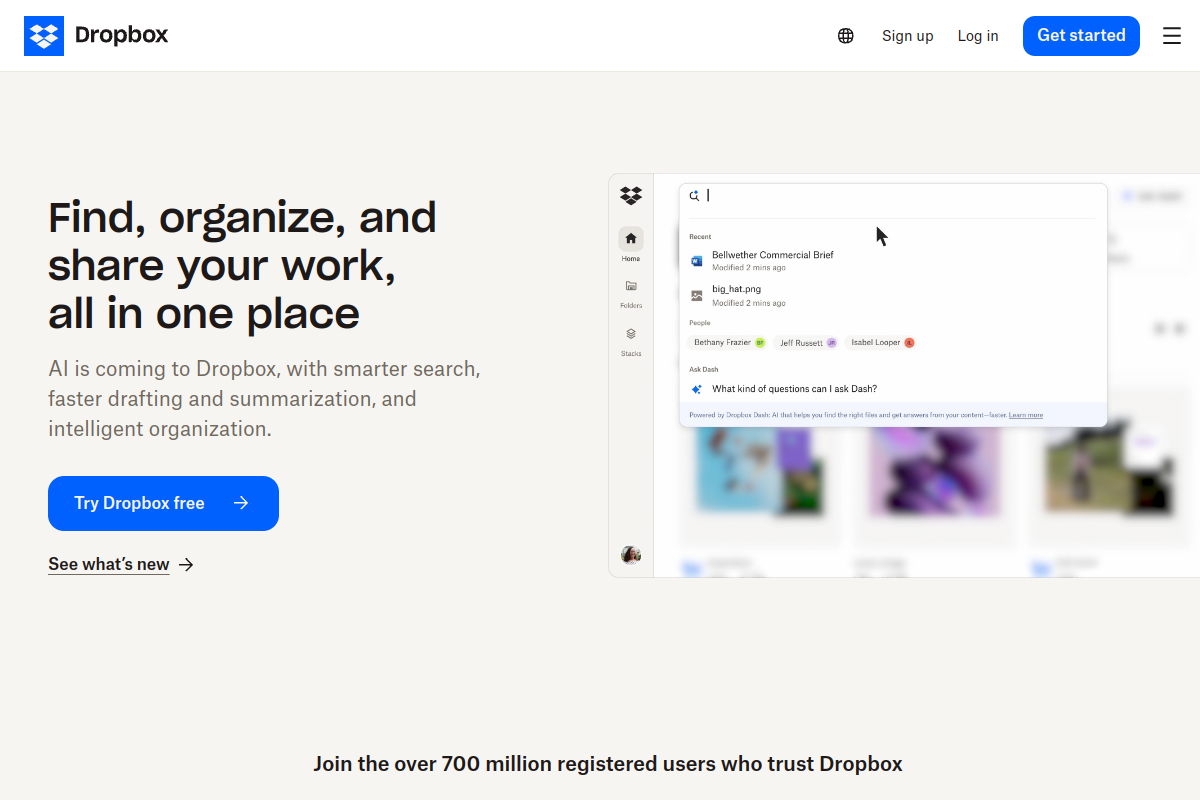
Task: Click the user avatar in mockup sidebar
Action: (x=631, y=554)
